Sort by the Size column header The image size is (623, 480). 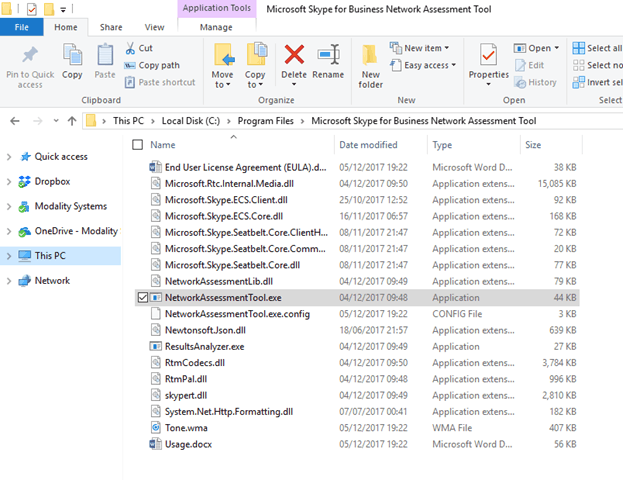point(533,145)
